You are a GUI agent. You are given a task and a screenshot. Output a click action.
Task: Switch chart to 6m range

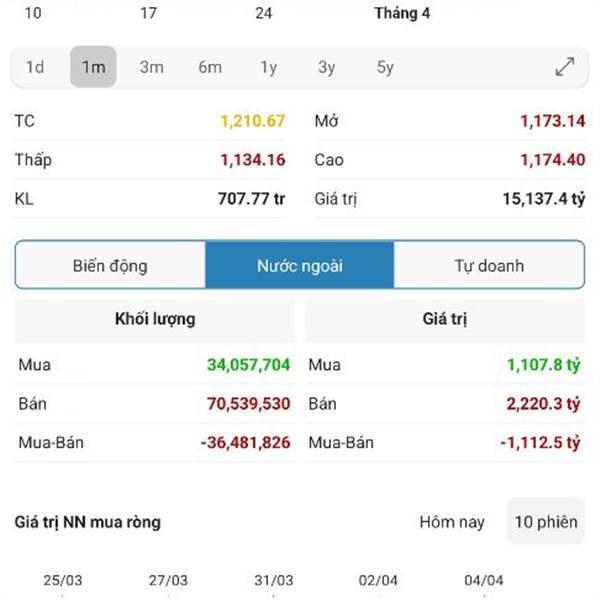tap(210, 67)
